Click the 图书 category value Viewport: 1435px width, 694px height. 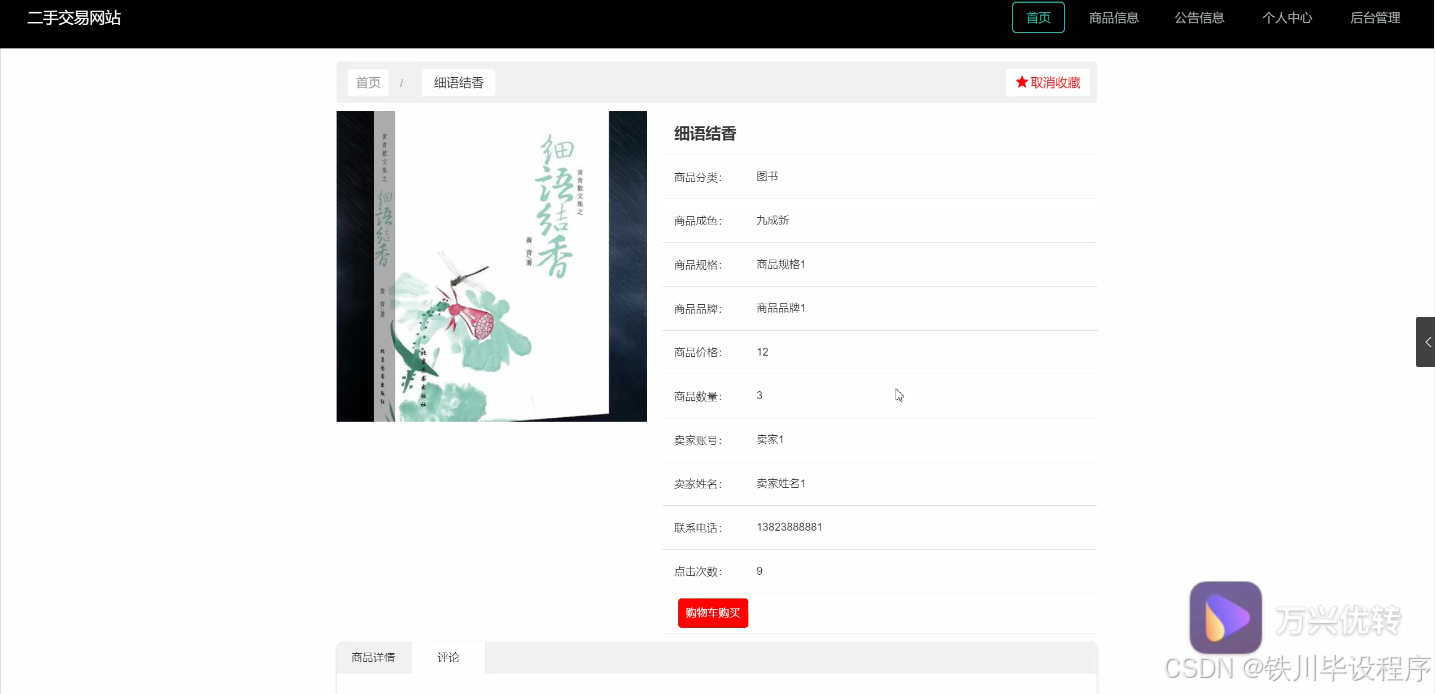click(x=767, y=177)
